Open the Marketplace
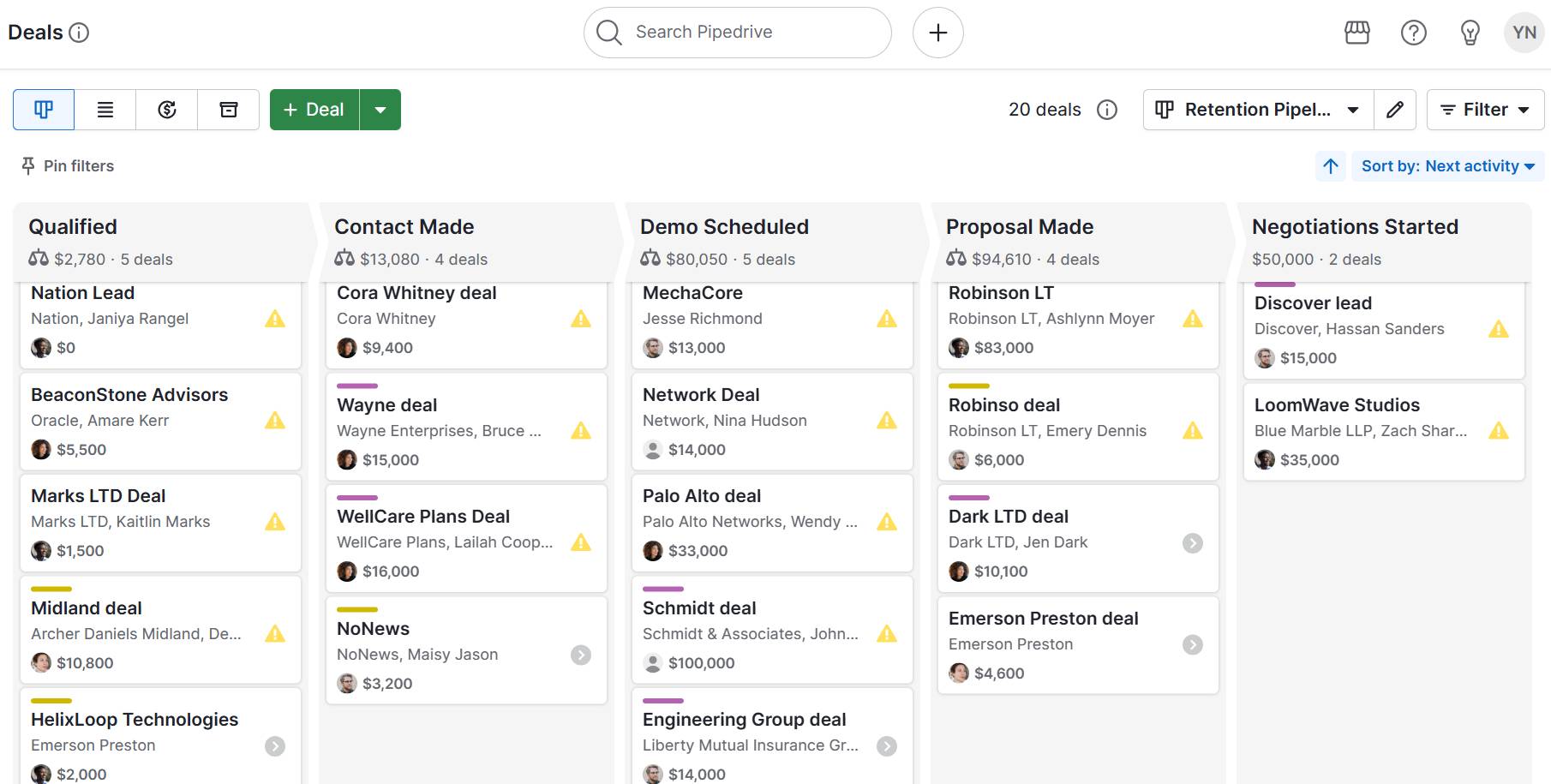Viewport: 1551px width, 784px height. tap(1359, 33)
